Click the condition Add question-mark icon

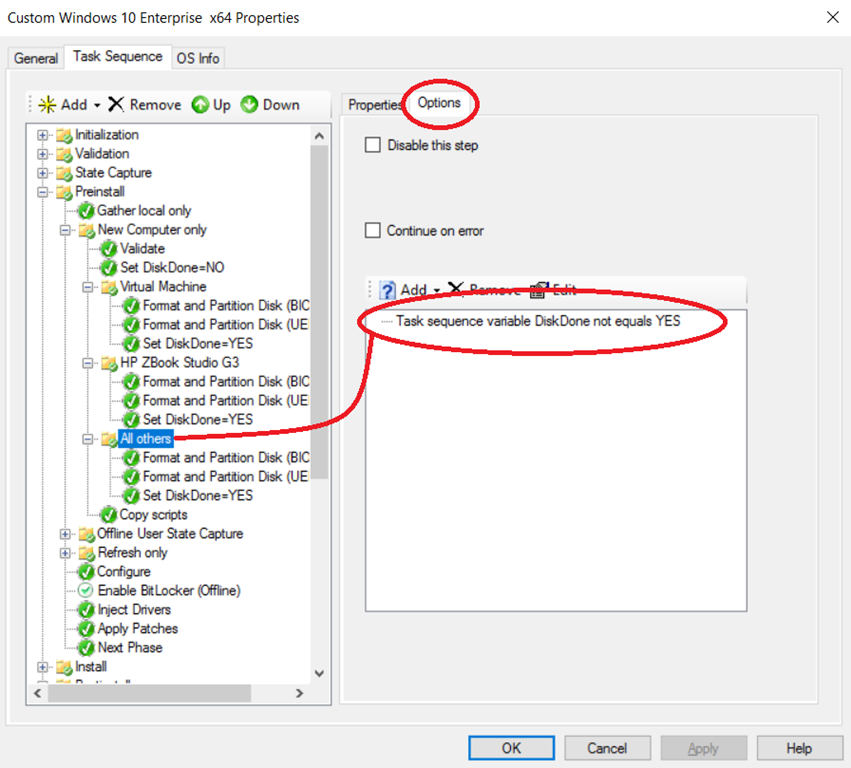tap(388, 290)
